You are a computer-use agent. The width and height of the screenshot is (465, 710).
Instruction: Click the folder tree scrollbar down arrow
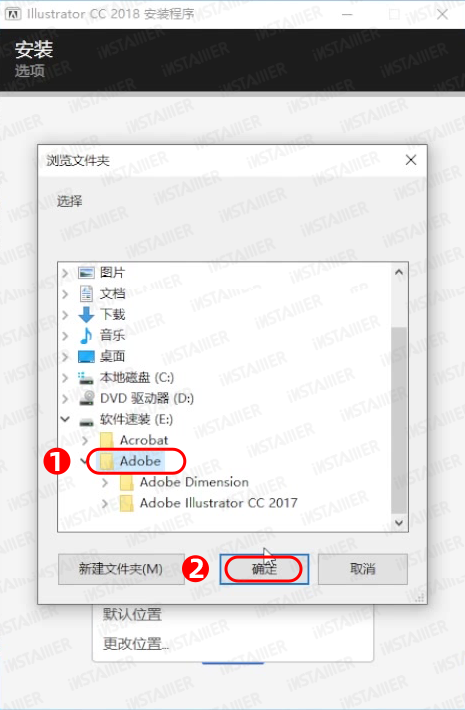coord(399,523)
